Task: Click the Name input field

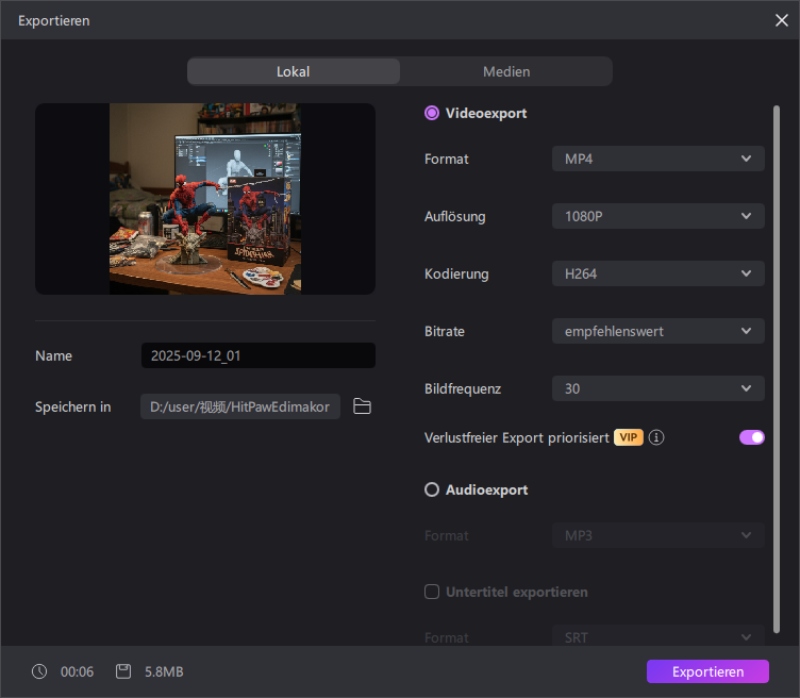Action: (258, 355)
